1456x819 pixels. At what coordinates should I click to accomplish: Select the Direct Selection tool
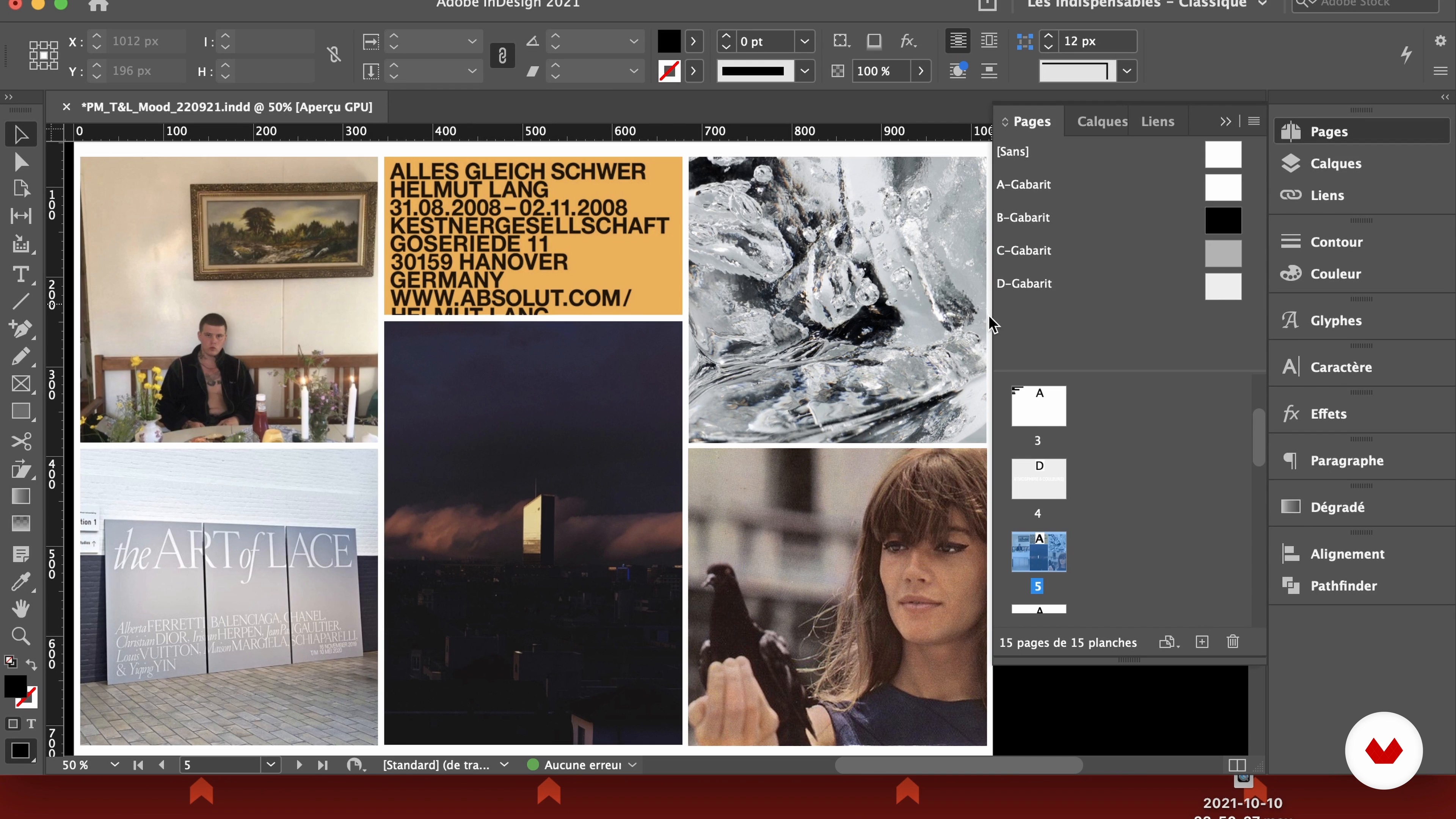click(x=21, y=162)
